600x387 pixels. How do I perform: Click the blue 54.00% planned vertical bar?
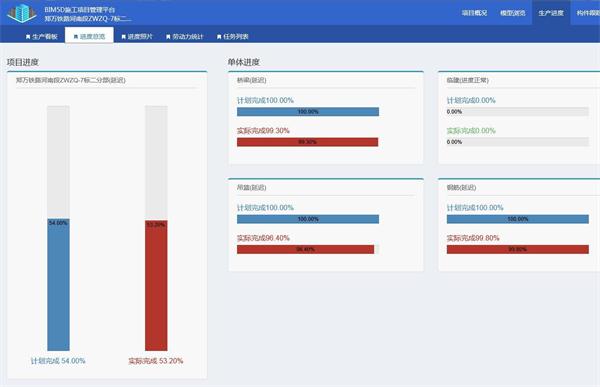pyautogui.click(x=59, y=284)
